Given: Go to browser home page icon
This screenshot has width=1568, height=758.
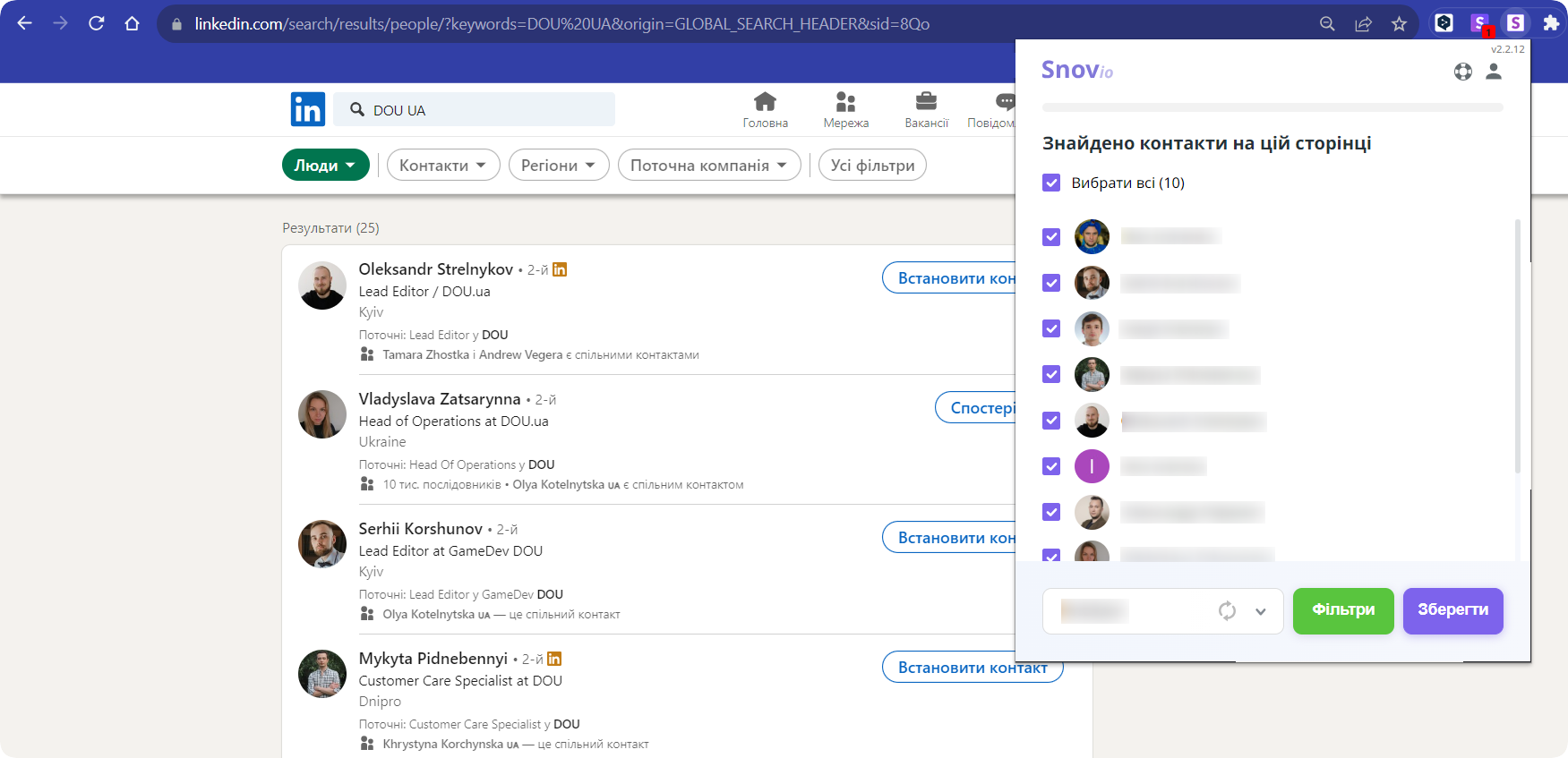Looking at the screenshot, I should coord(132,23).
